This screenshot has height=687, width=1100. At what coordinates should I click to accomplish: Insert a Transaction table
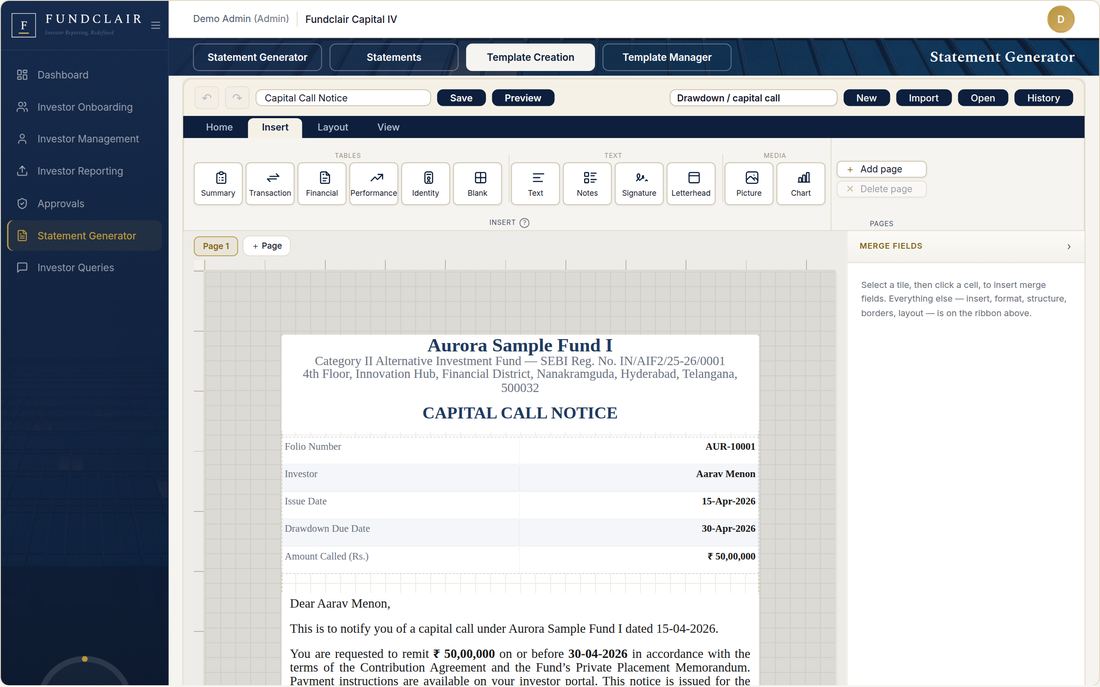tap(270, 184)
